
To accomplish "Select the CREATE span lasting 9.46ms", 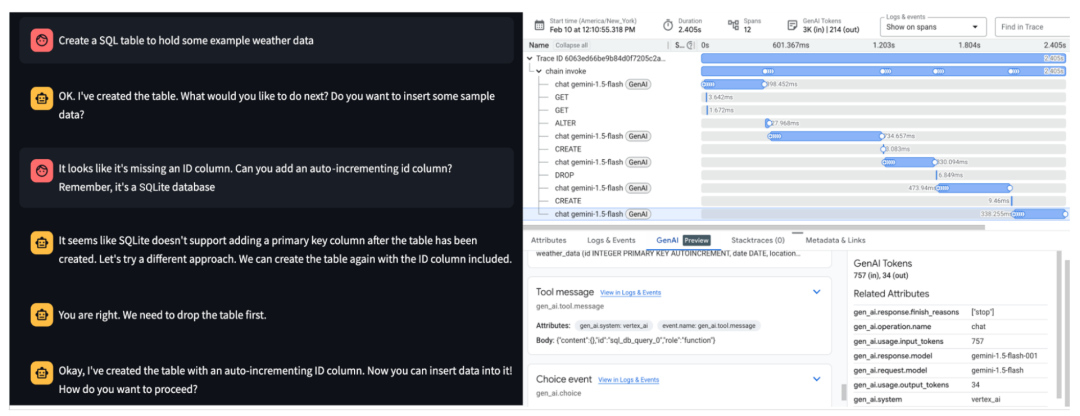I will 796,201.
